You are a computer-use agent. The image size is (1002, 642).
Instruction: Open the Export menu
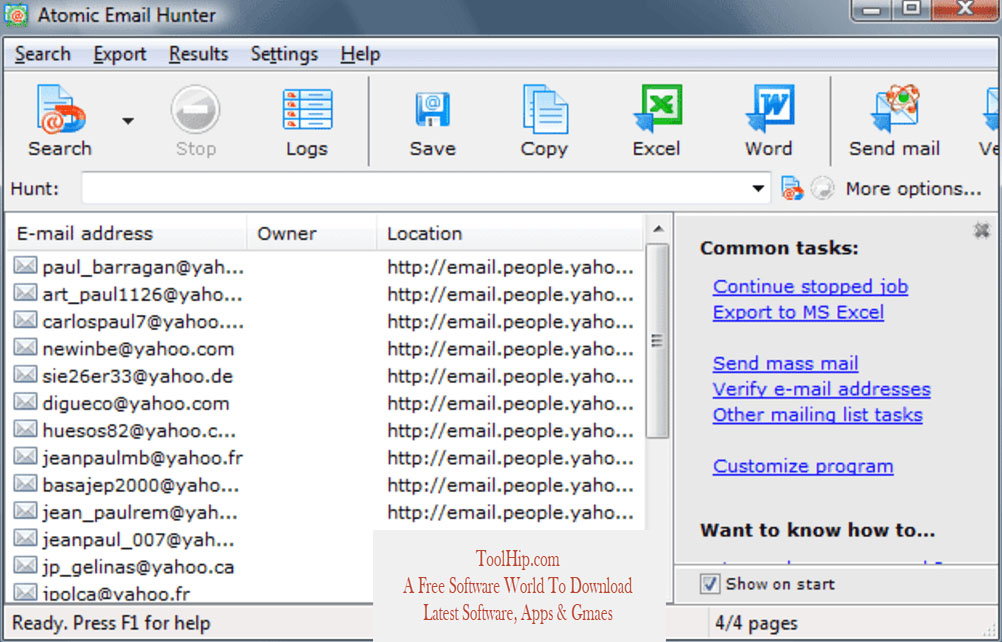pyautogui.click(x=119, y=54)
